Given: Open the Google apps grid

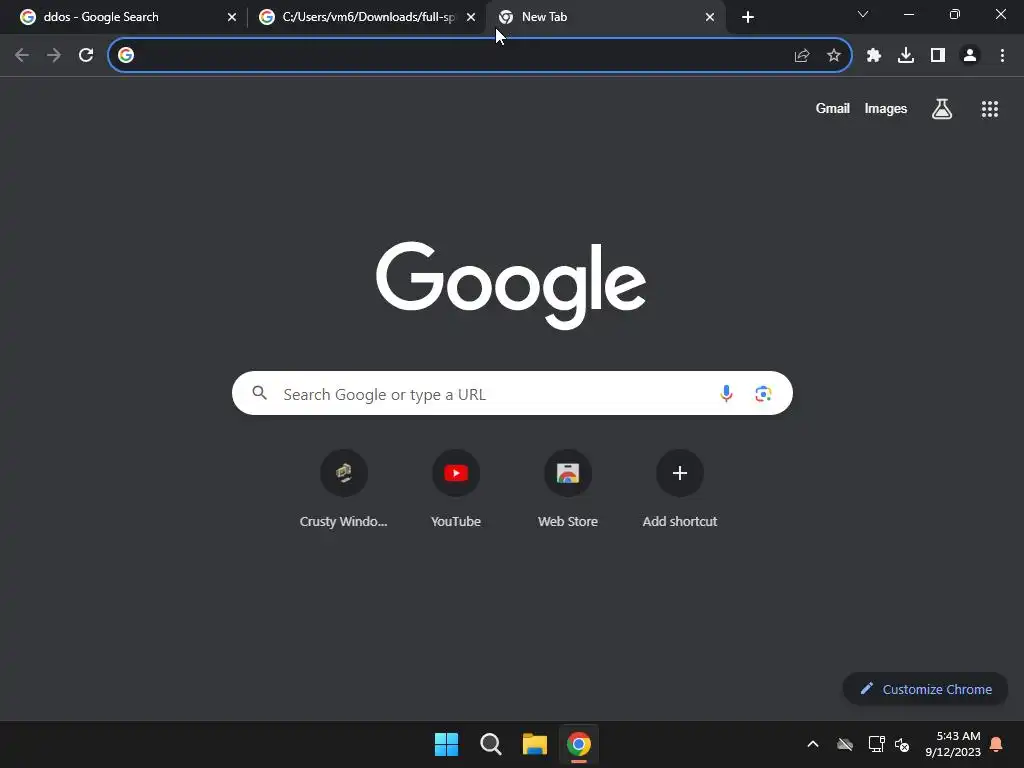Looking at the screenshot, I should (990, 109).
